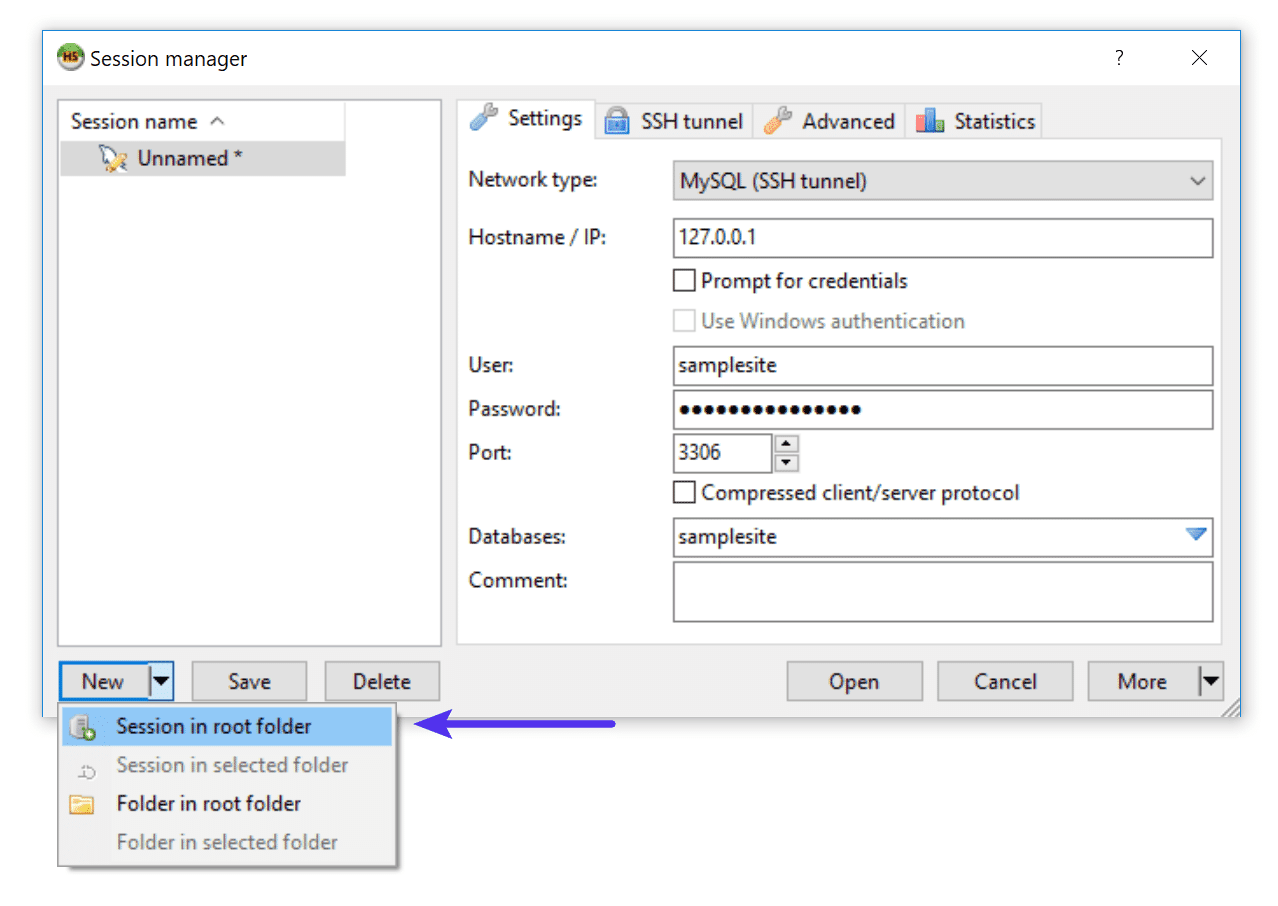Viewport: 1278px width, 906px height.
Task: Click the cursor icon beside Unnamed session
Action: [112, 157]
